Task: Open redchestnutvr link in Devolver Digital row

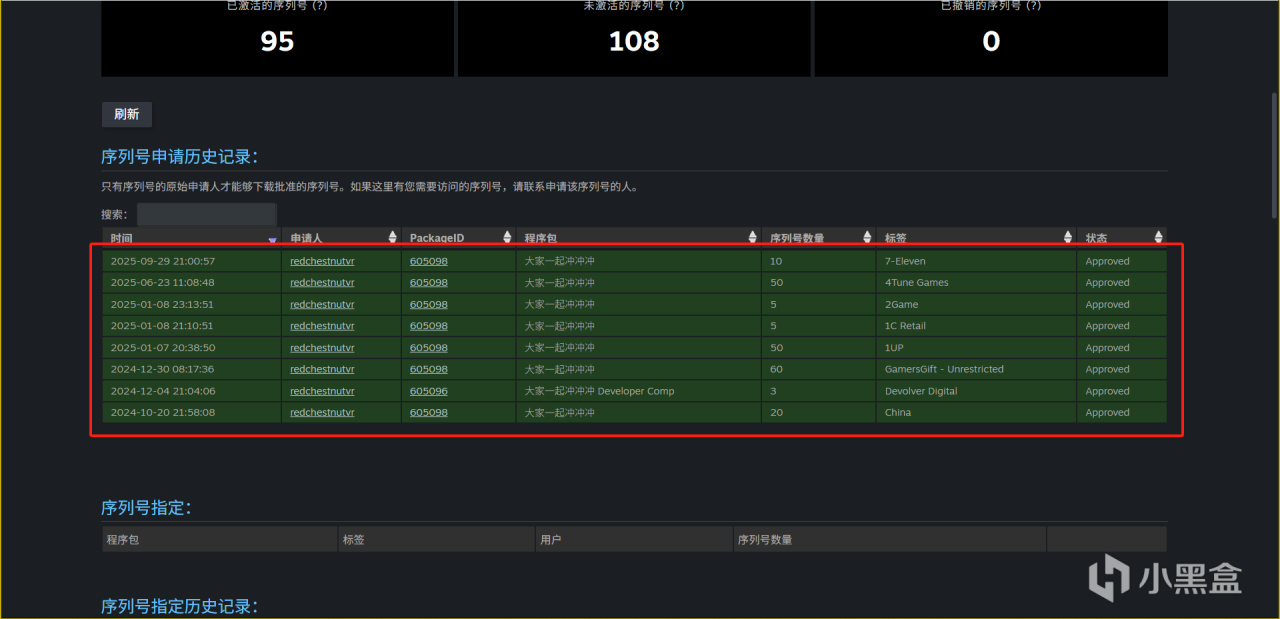Action: point(322,391)
